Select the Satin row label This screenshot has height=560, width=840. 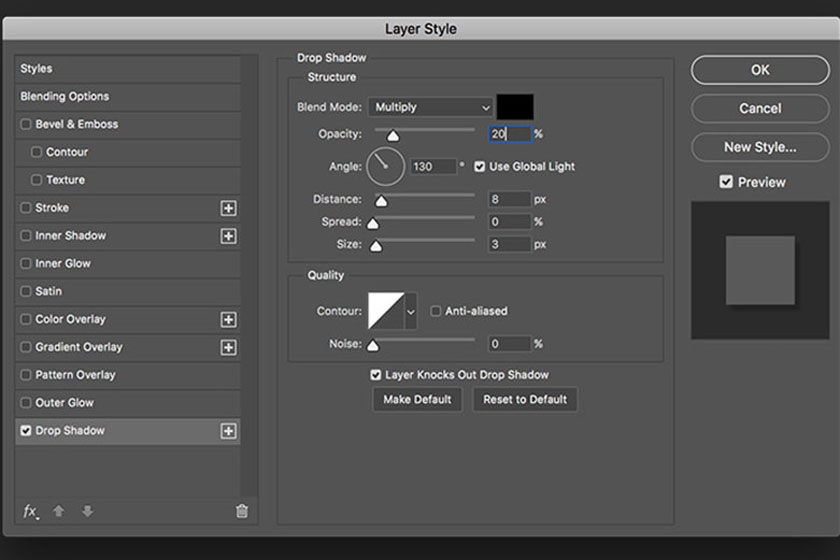(48, 292)
